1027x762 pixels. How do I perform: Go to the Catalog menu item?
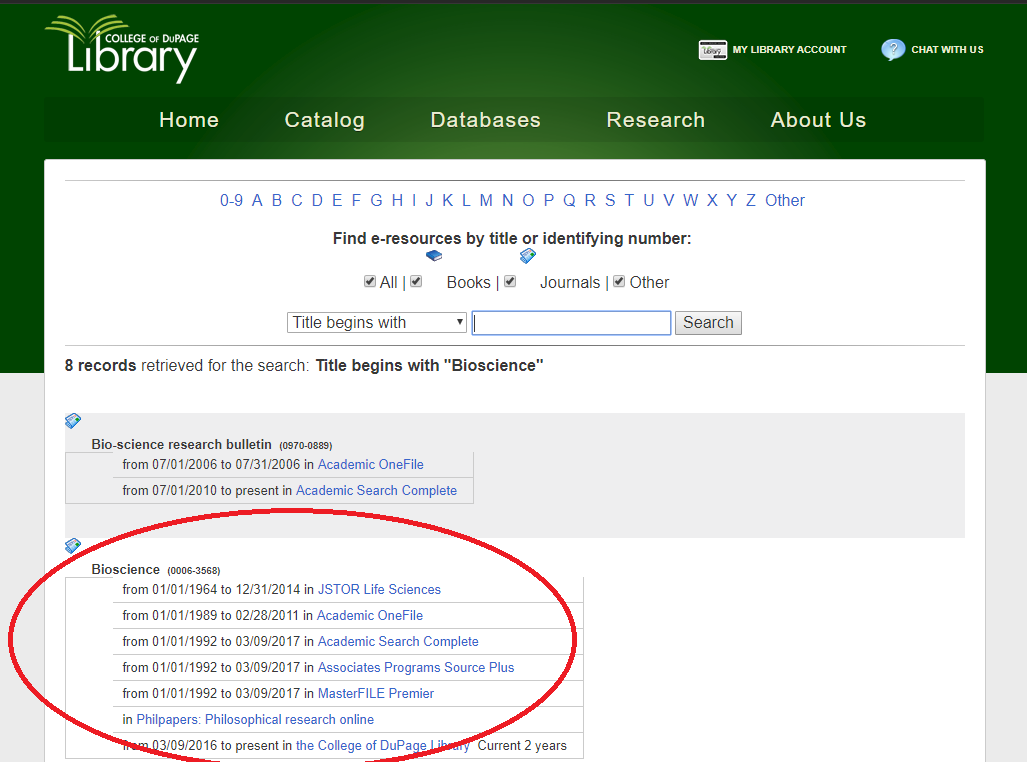pos(324,120)
